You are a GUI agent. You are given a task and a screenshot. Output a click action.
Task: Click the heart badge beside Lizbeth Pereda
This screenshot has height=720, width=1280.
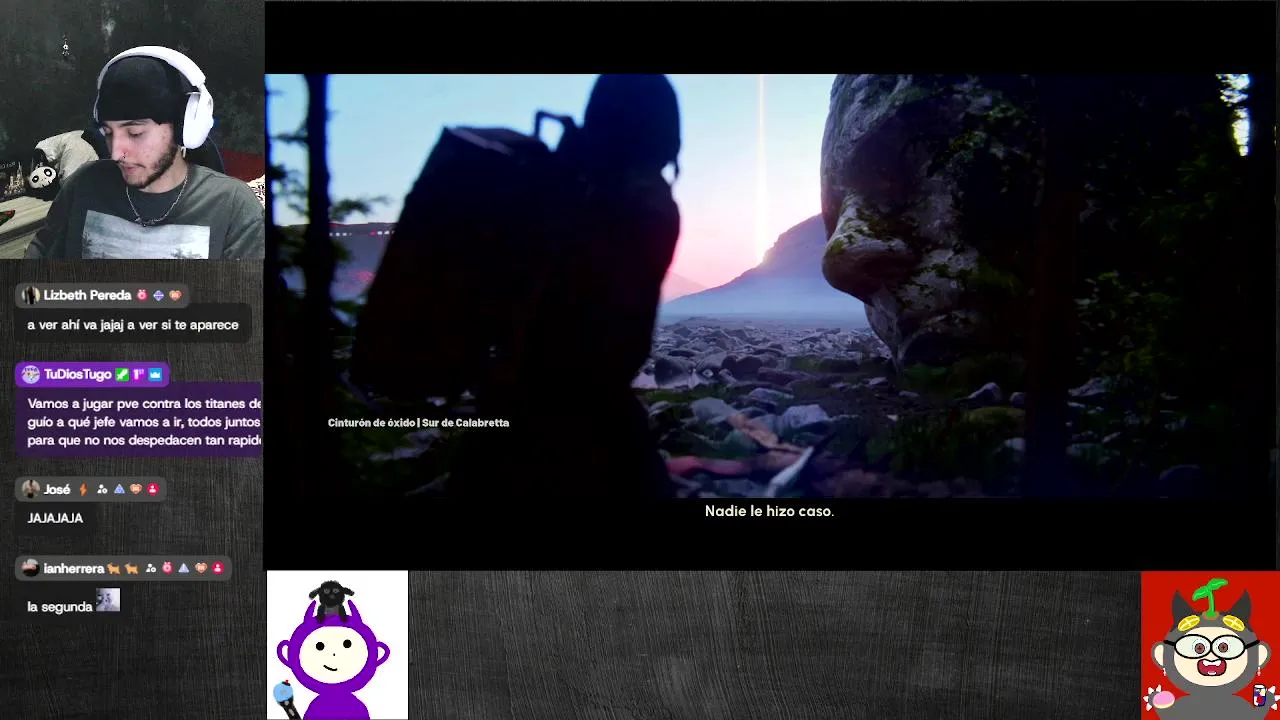(x=175, y=295)
